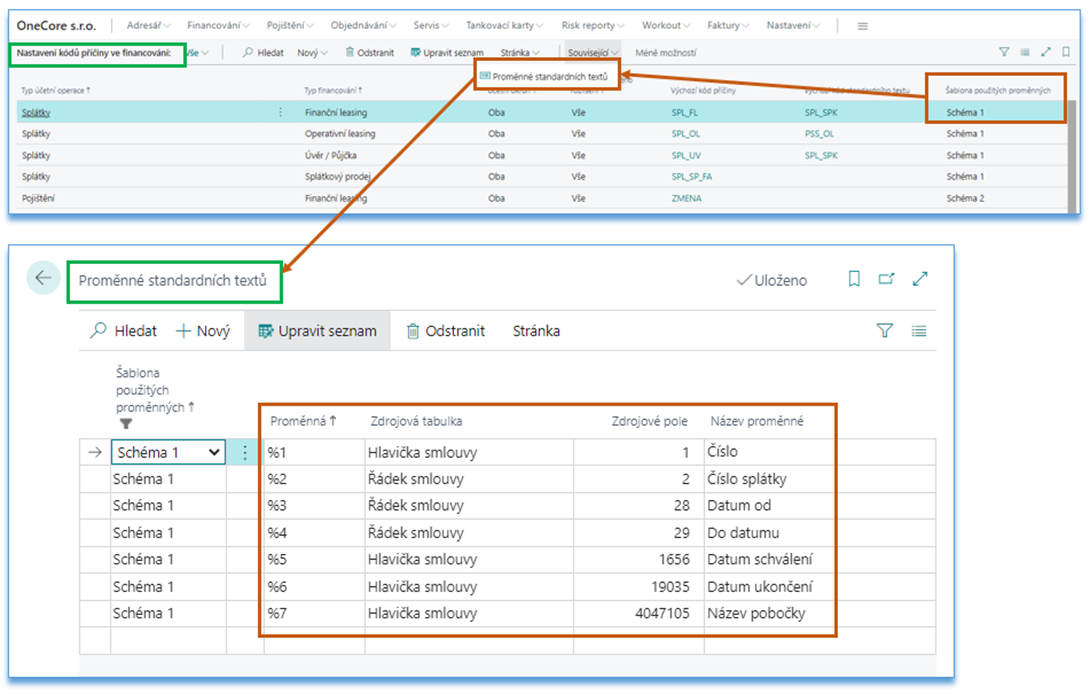Click Upravit seznam in lower toolbar
Viewport: 1090px width, 694px height.
click(317, 331)
